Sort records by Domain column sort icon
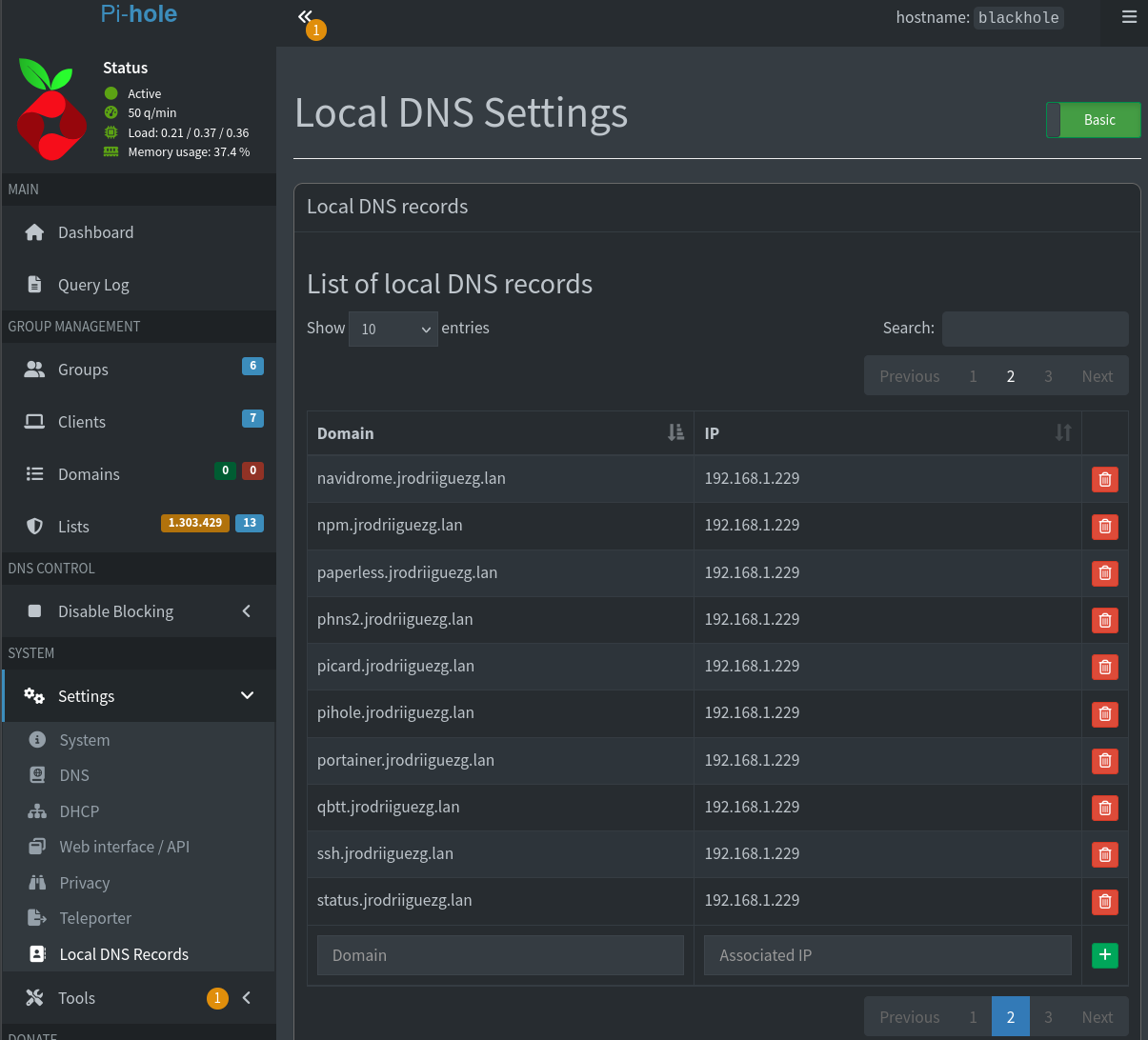Image resolution: width=1148 pixels, height=1040 pixels. coord(675,432)
